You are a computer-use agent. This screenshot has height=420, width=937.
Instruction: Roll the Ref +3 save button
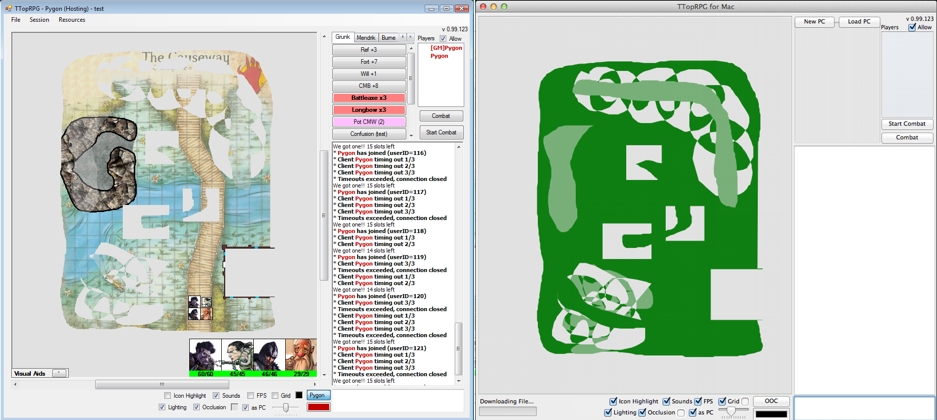click(369, 50)
